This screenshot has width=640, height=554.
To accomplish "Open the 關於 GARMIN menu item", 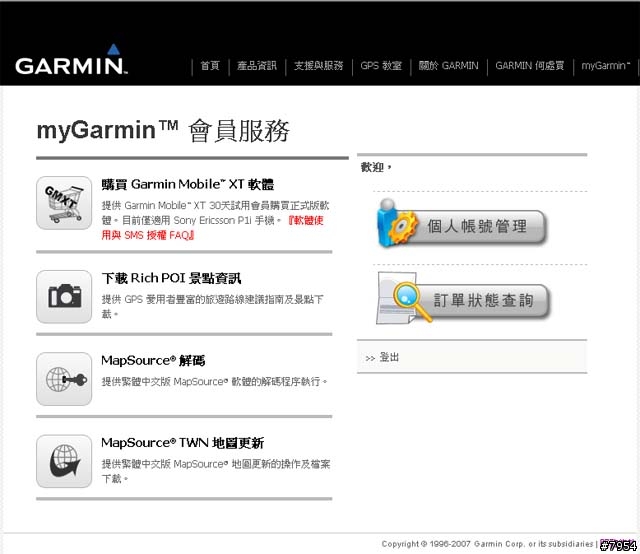I will click(x=448, y=65).
